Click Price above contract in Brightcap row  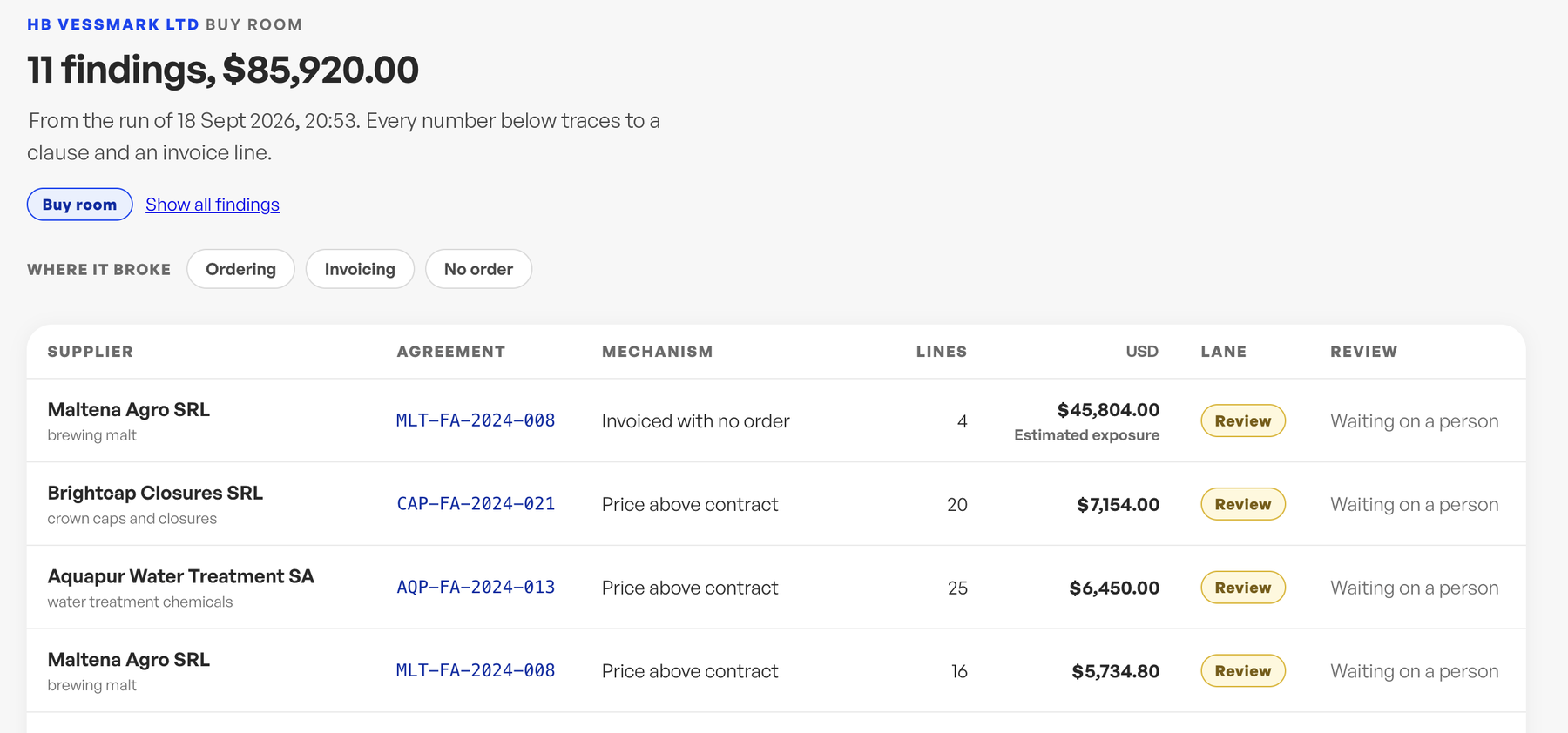coord(690,505)
